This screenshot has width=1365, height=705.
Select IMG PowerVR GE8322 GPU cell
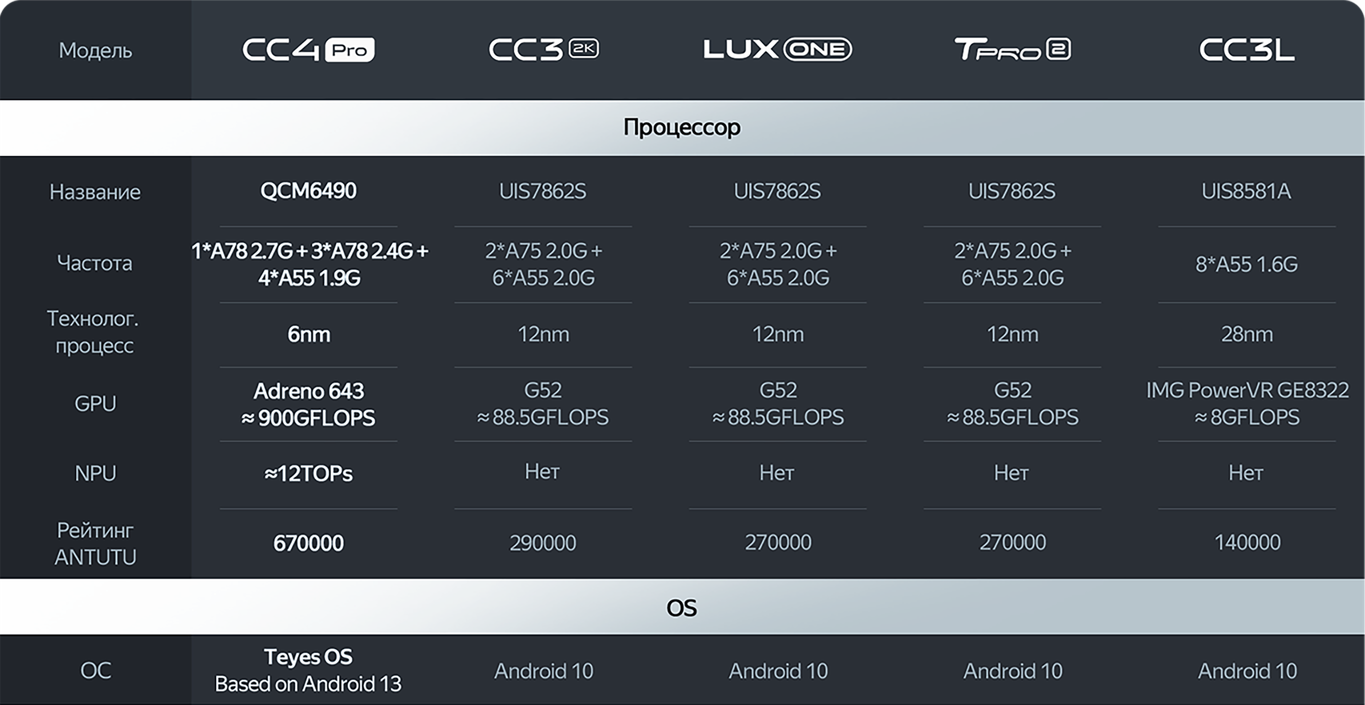[x=1246, y=404]
